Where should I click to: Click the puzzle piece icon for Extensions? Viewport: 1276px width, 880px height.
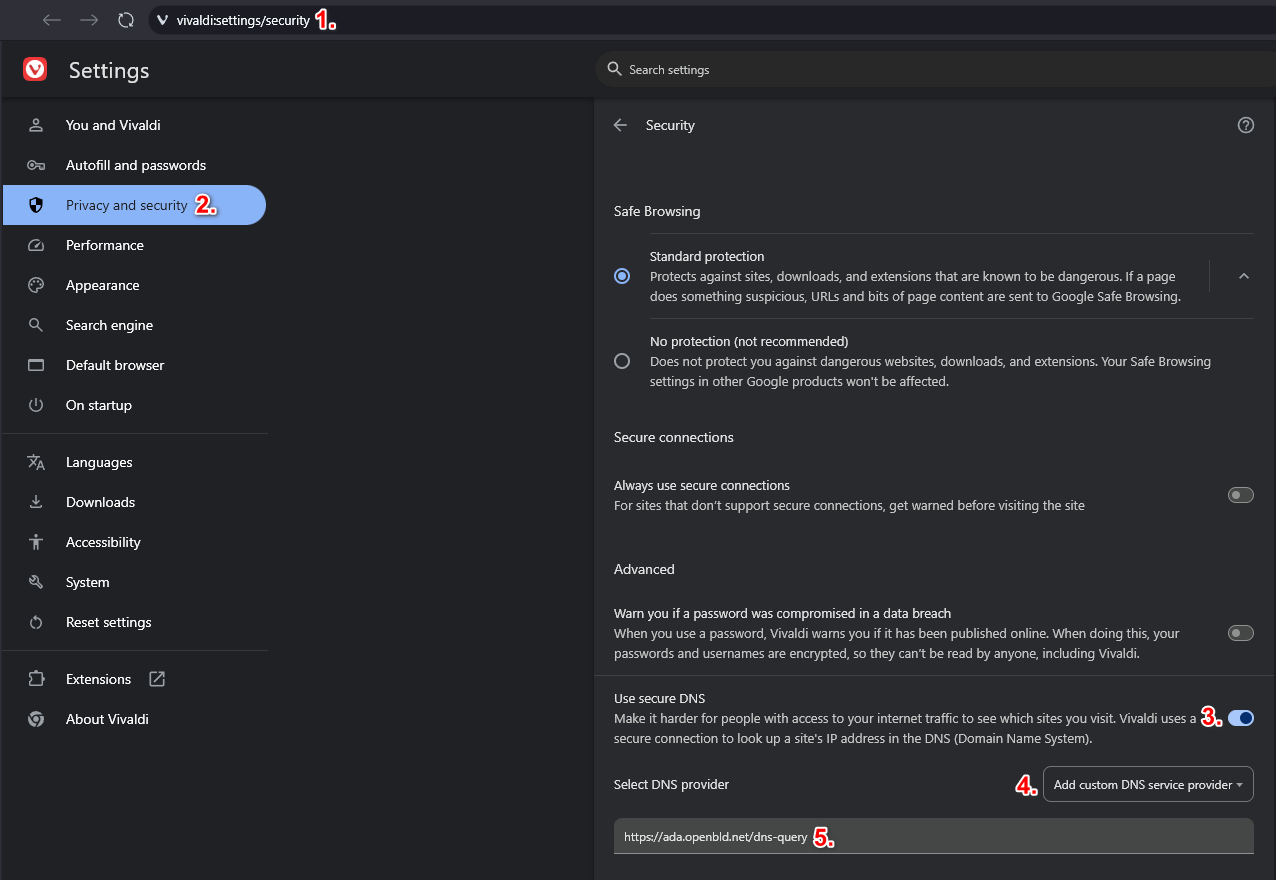tap(36, 679)
